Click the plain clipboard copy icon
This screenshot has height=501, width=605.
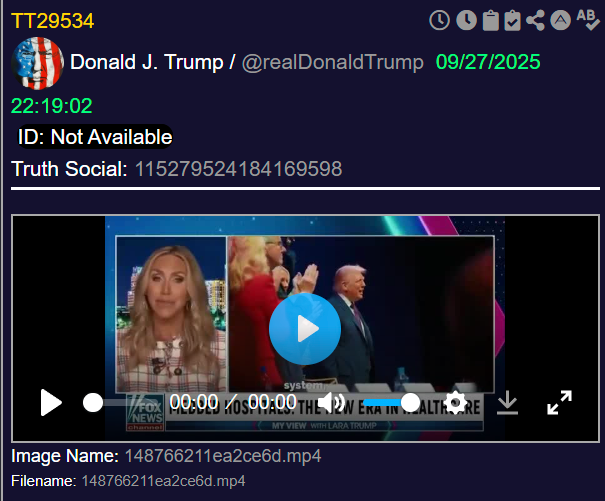pyautogui.click(x=490, y=20)
